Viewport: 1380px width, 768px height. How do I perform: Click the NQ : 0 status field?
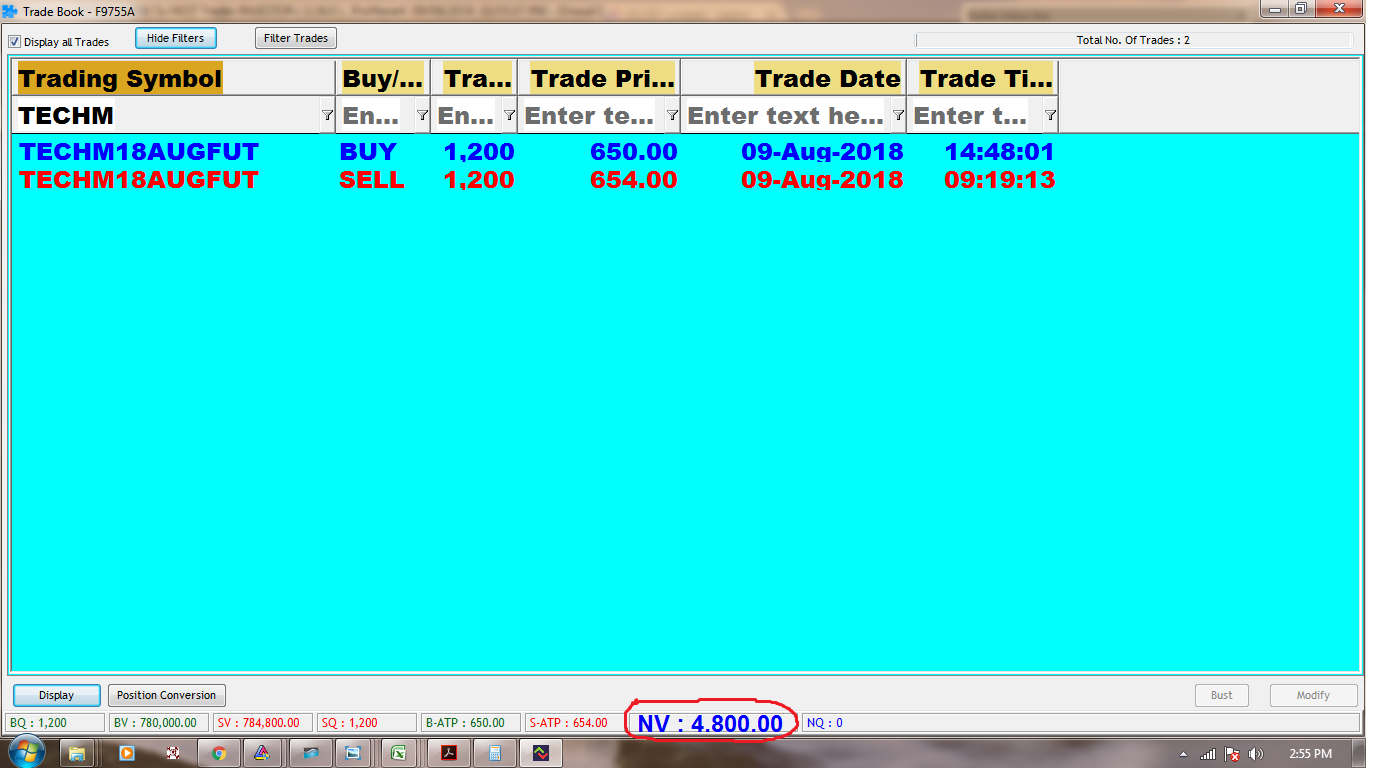click(1081, 723)
